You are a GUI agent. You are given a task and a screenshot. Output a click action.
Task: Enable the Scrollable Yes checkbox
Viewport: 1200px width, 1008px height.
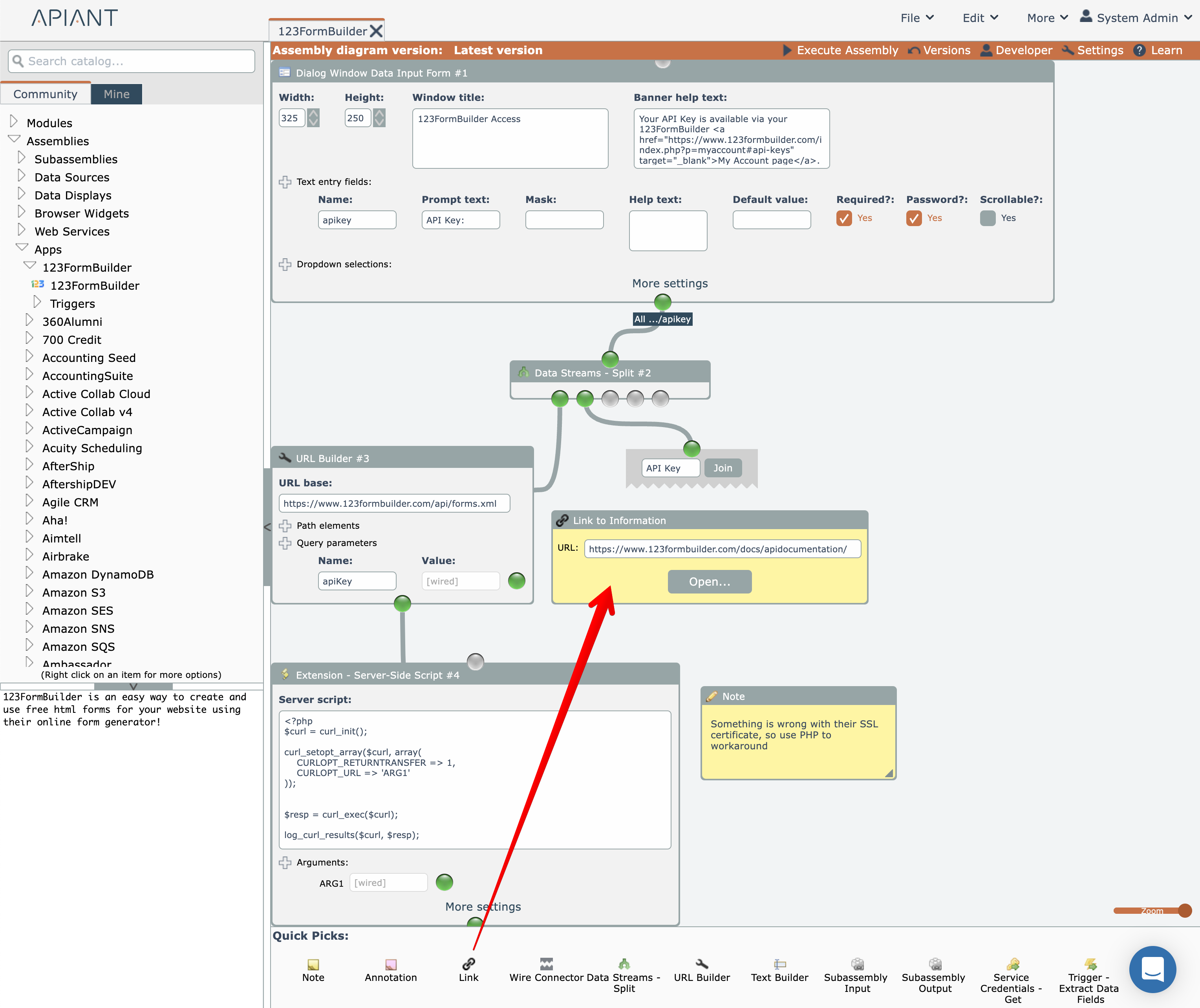click(987, 218)
